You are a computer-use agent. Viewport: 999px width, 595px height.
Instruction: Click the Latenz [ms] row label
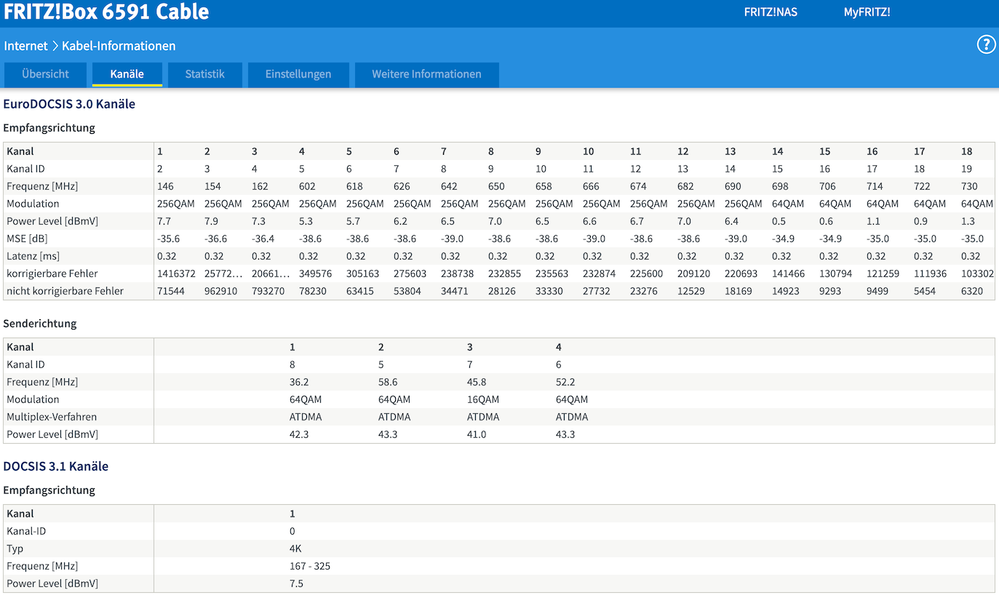(33, 256)
